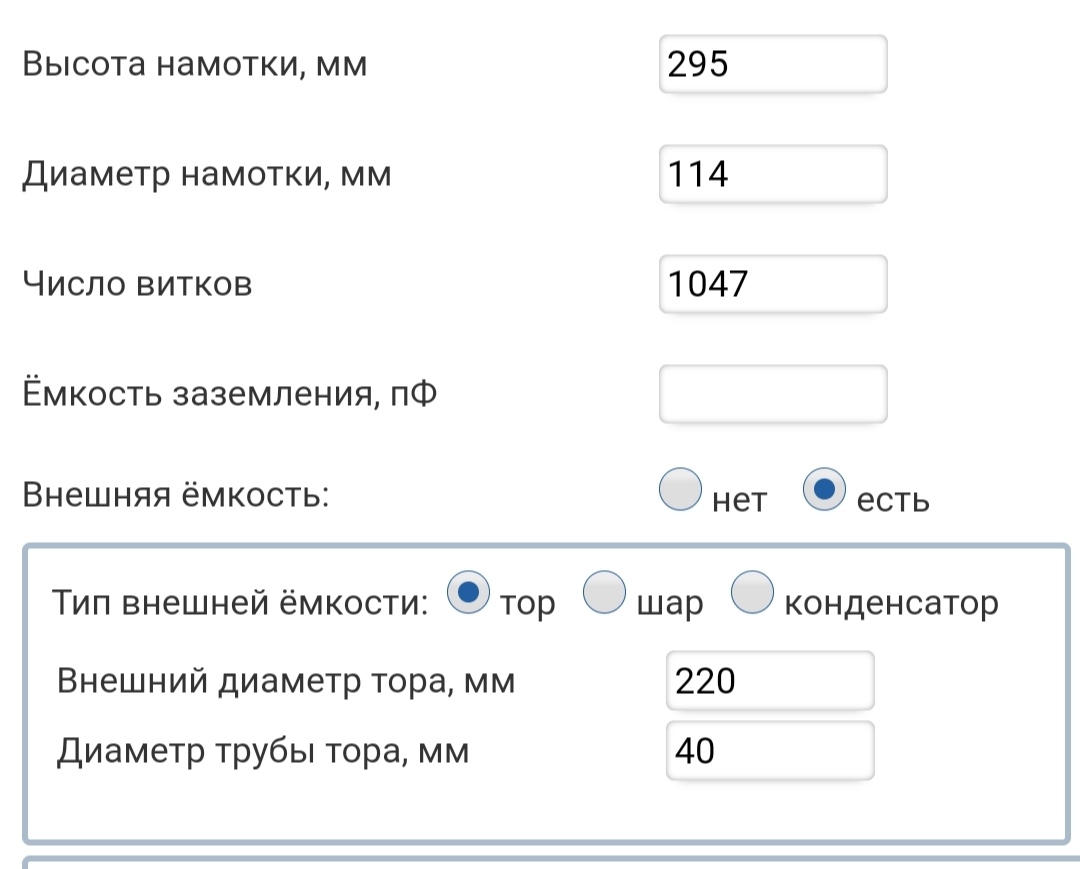The width and height of the screenshot is (1080, 869).
Task: Click the Внешний диаметр тора input
Action: 769,682
